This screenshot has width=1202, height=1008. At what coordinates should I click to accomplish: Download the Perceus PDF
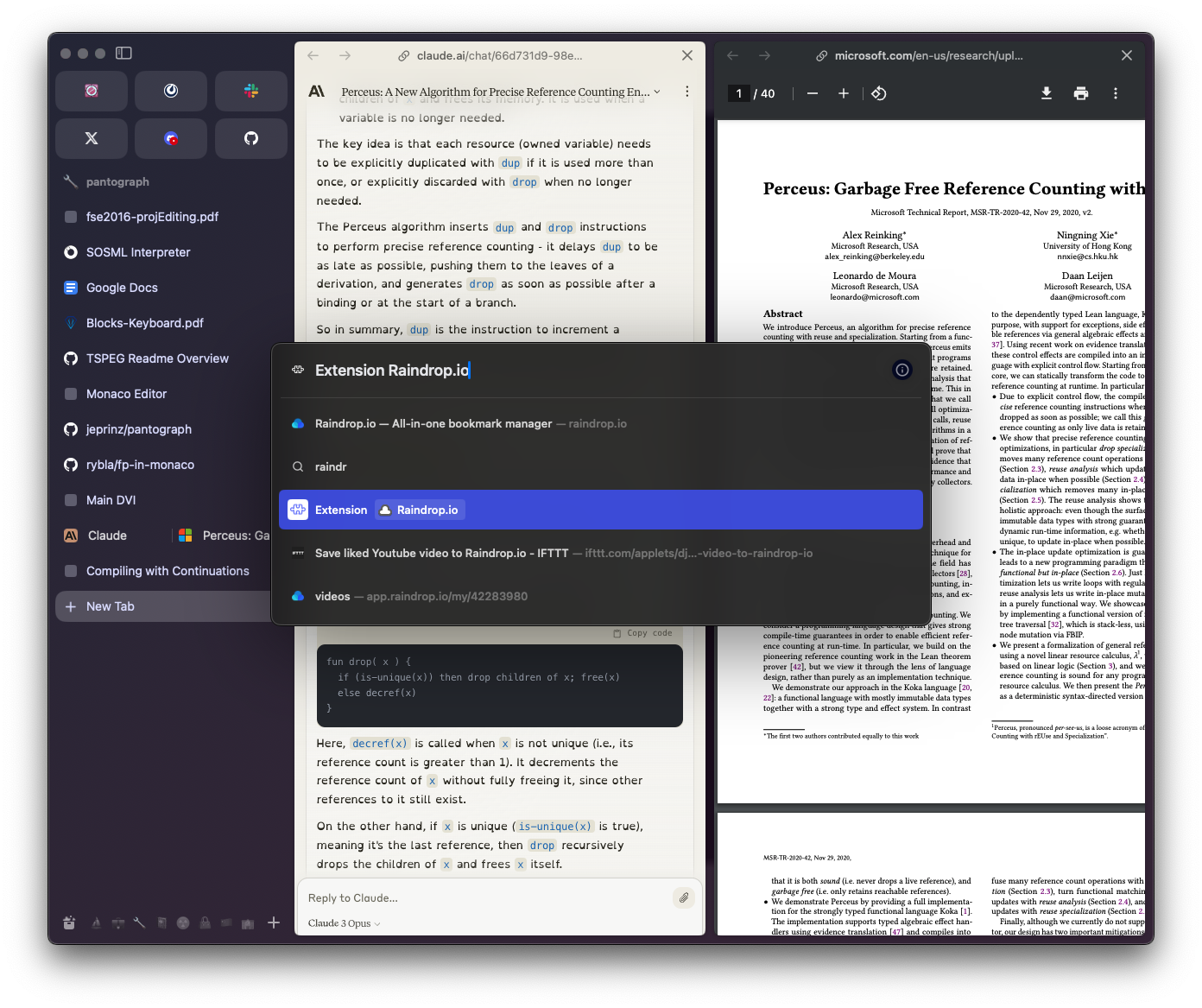pos(1047,93)
